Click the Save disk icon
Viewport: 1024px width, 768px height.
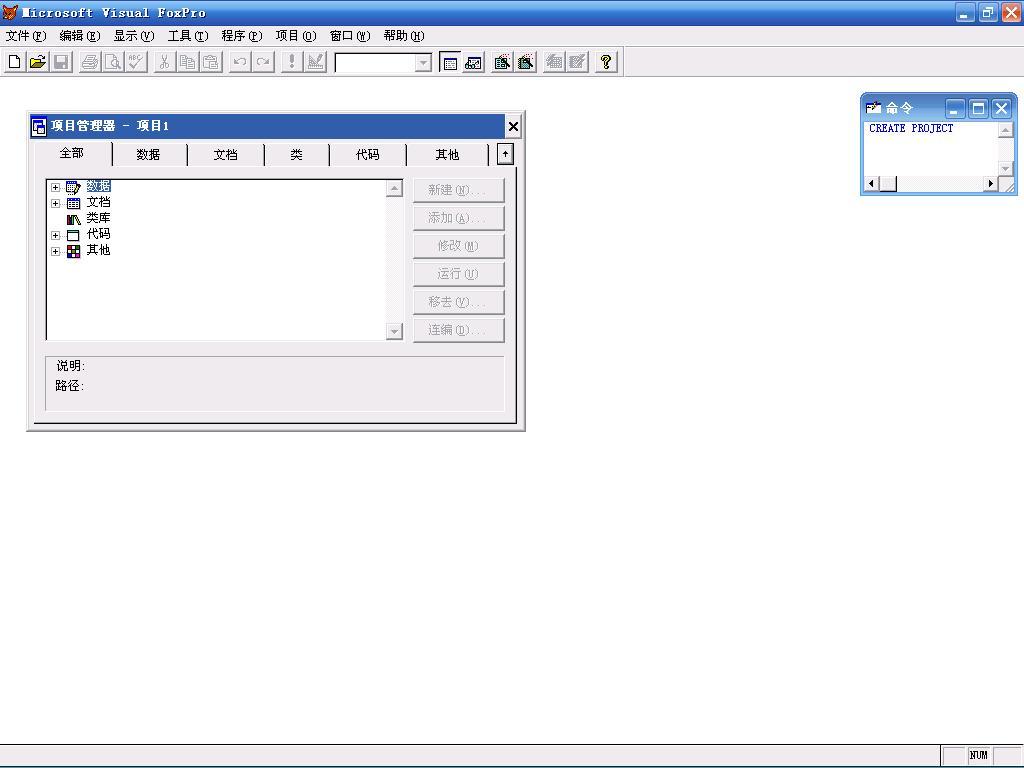[61, 62]
